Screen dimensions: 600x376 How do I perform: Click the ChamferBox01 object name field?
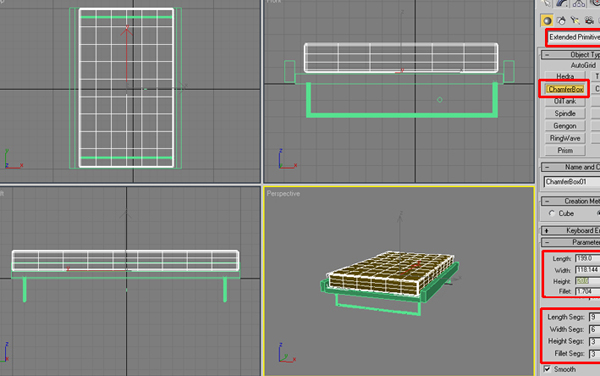click(572, 182)
